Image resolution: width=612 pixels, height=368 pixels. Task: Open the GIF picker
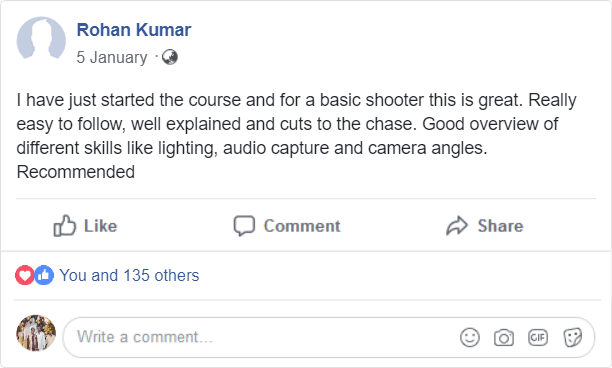538,337
